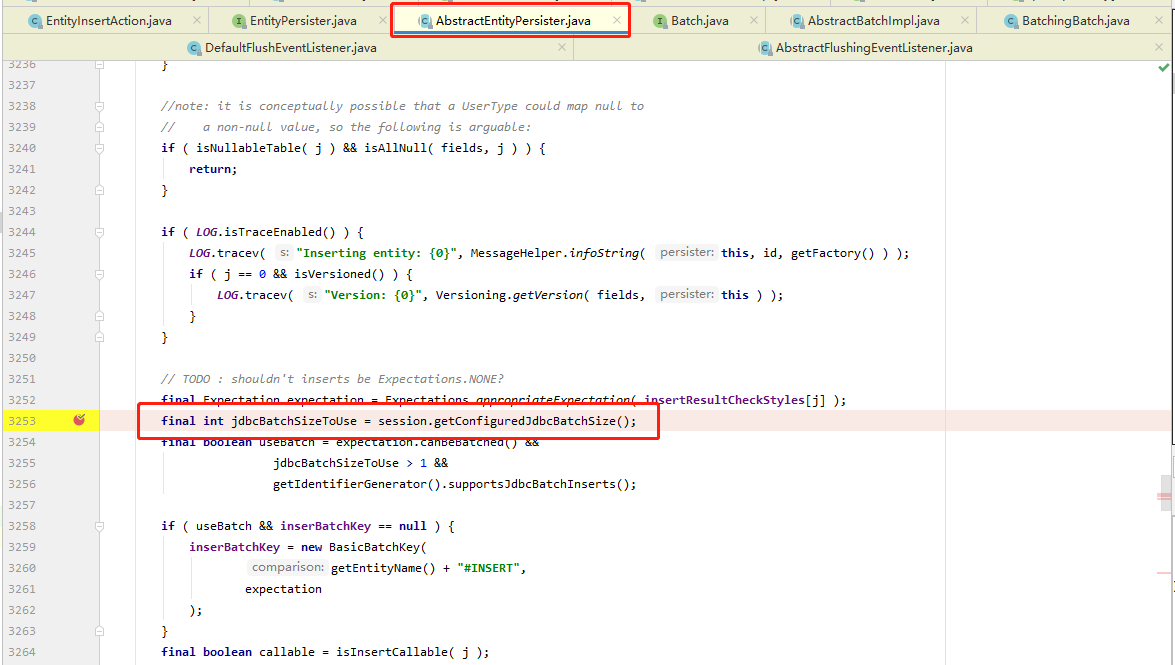The width and height of the screenshot is (1175, 665).
Task: Close the Batch.java tab
Action: (754, 20)
